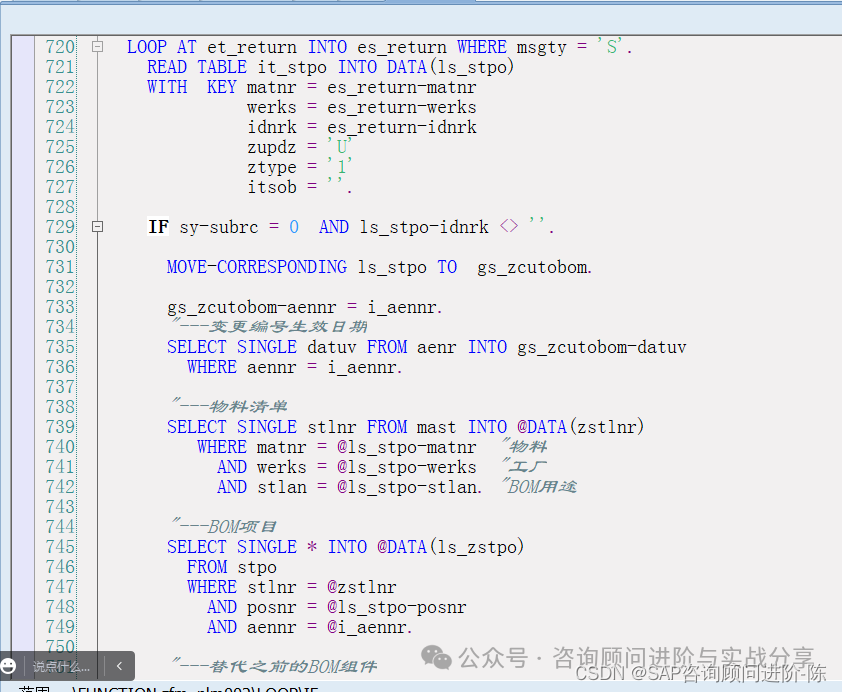This screenshot has height=692, width=842.
Task: Open the smiley emoji picker icon
Action: pyautogui.click(x=9, y=666)
